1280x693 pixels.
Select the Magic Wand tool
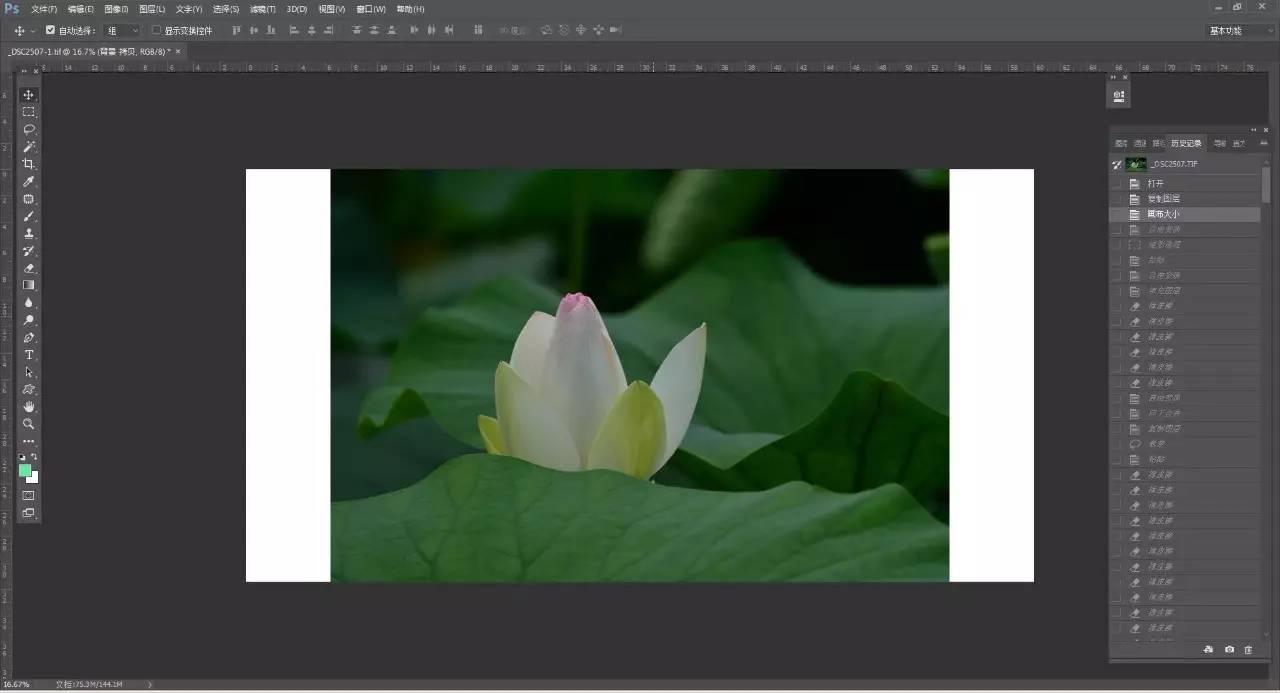29,147
